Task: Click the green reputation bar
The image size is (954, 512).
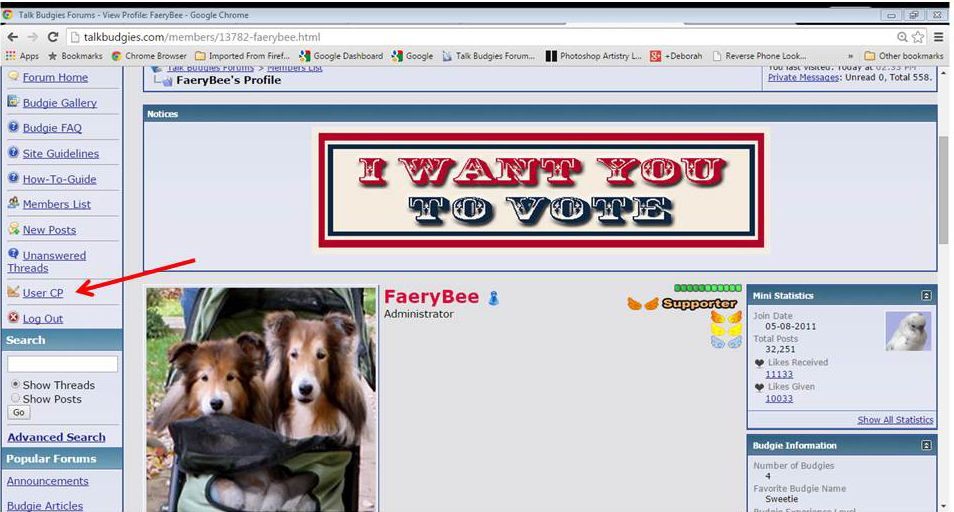Action: (708, 288)
